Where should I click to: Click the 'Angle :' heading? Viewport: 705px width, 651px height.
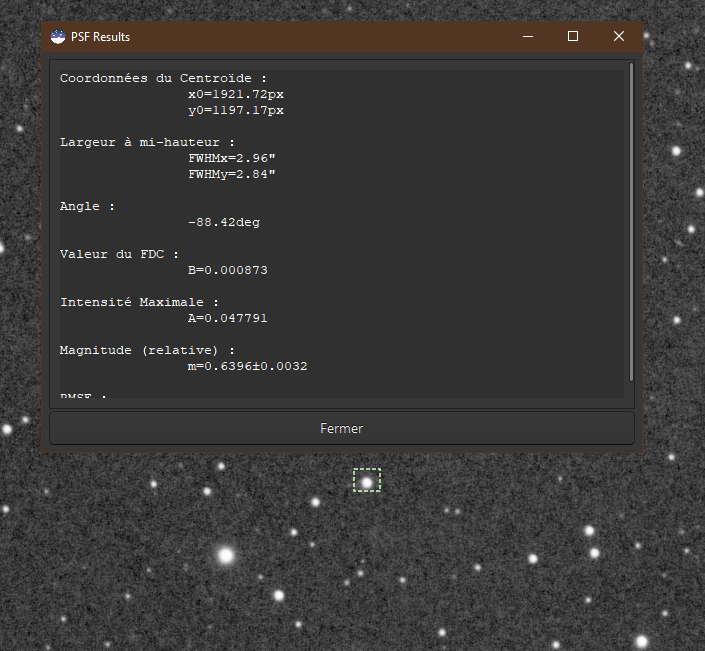(87, 206)
